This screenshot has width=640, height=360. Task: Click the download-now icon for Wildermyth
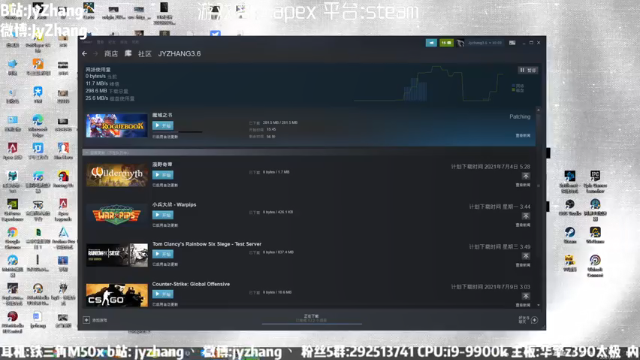[x=526, y=176]
